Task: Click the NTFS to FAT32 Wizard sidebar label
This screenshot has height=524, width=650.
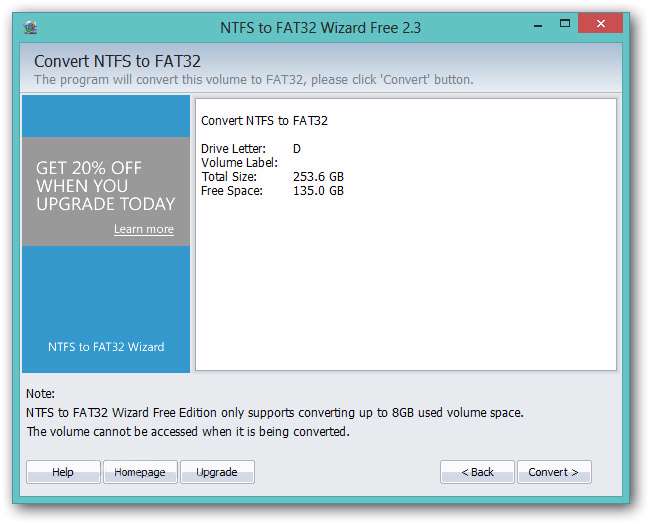Action: click(106, 347)
